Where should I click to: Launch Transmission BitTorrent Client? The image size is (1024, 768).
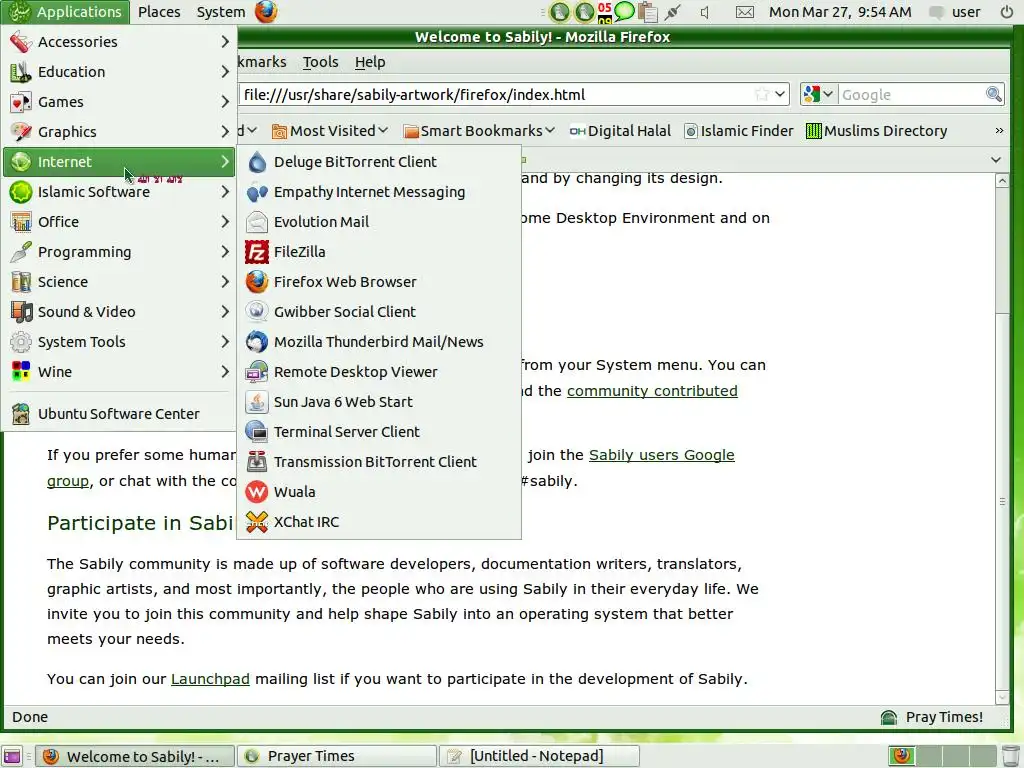(x=379, y=462)
